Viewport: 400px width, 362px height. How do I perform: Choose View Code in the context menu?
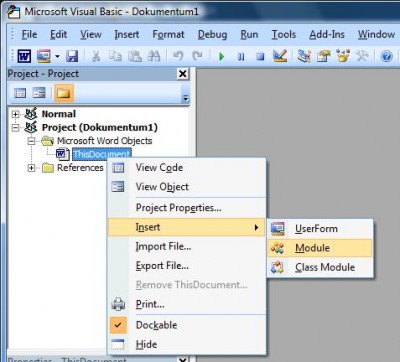187,167
